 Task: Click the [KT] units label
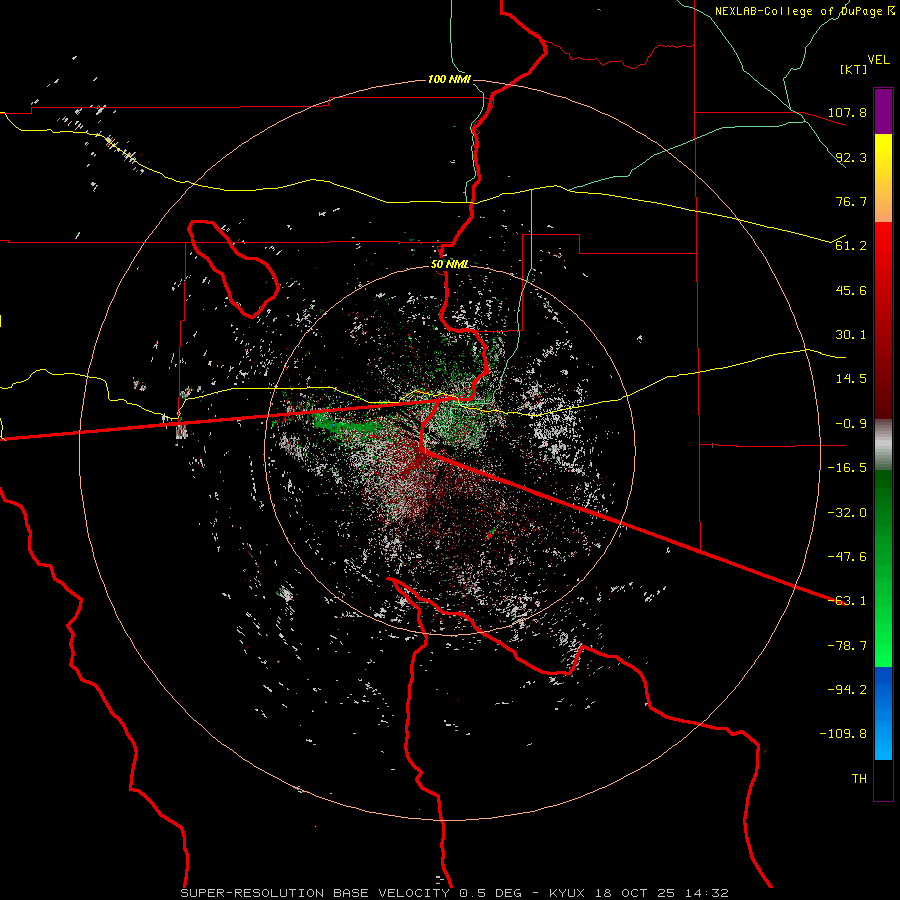coord(854,69)
